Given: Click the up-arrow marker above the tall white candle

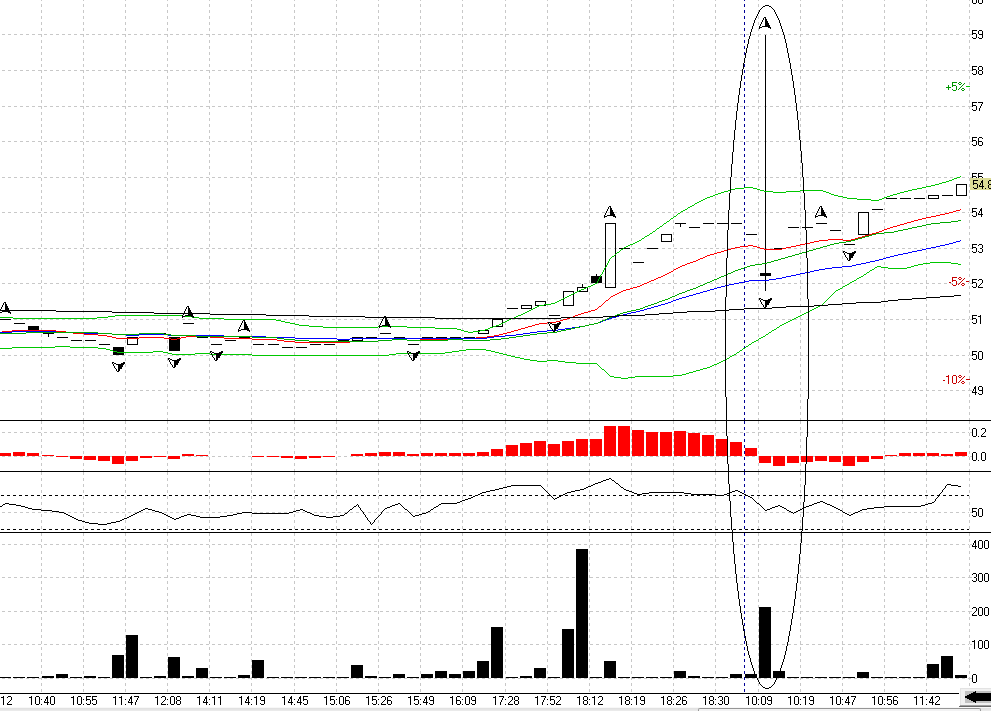Looking at the screenshot, I should click(609, 212).
